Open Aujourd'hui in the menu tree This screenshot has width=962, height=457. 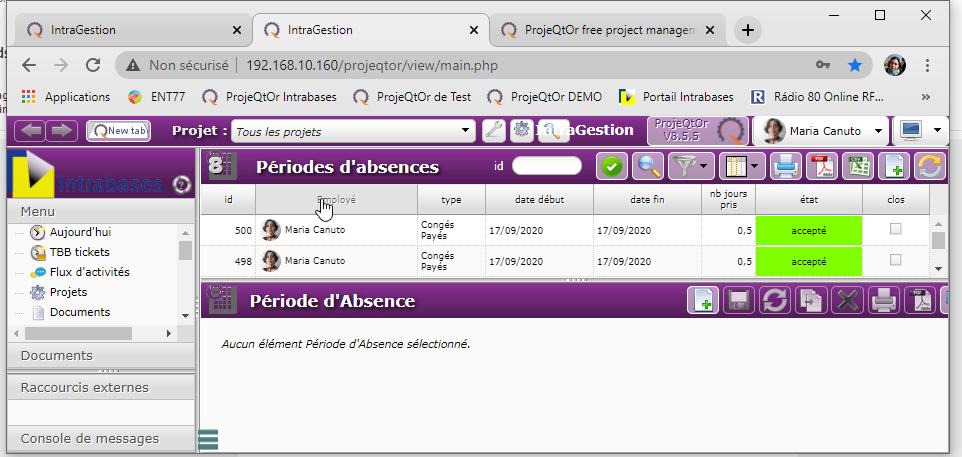point(80,232)
